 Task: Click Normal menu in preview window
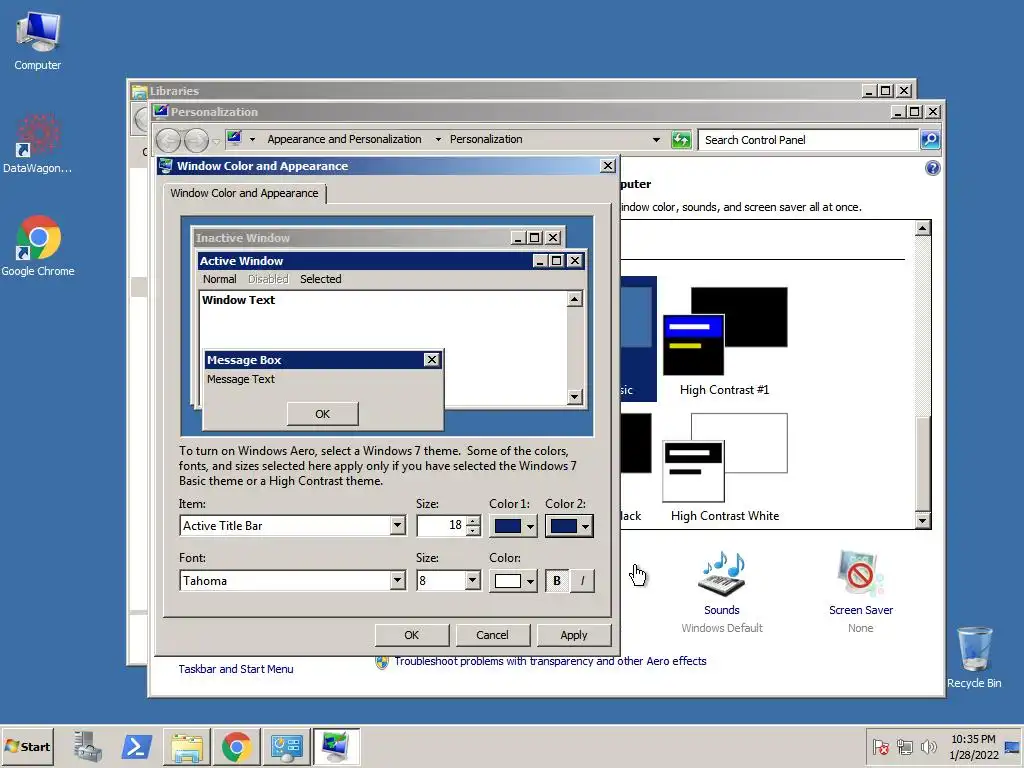(x=219, y=279)
